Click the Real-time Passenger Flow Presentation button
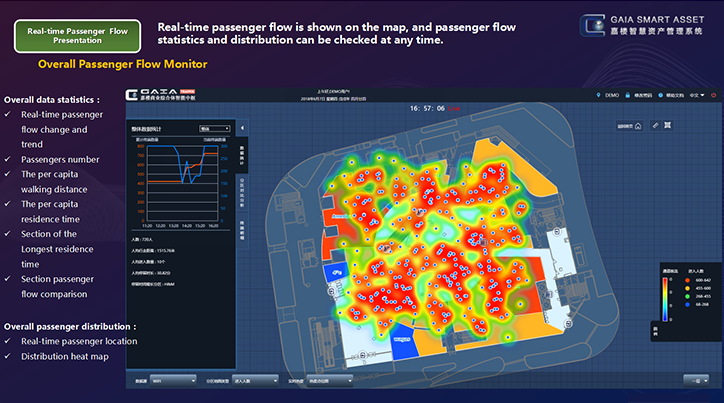The image size is (724, 403). [77, 34]
